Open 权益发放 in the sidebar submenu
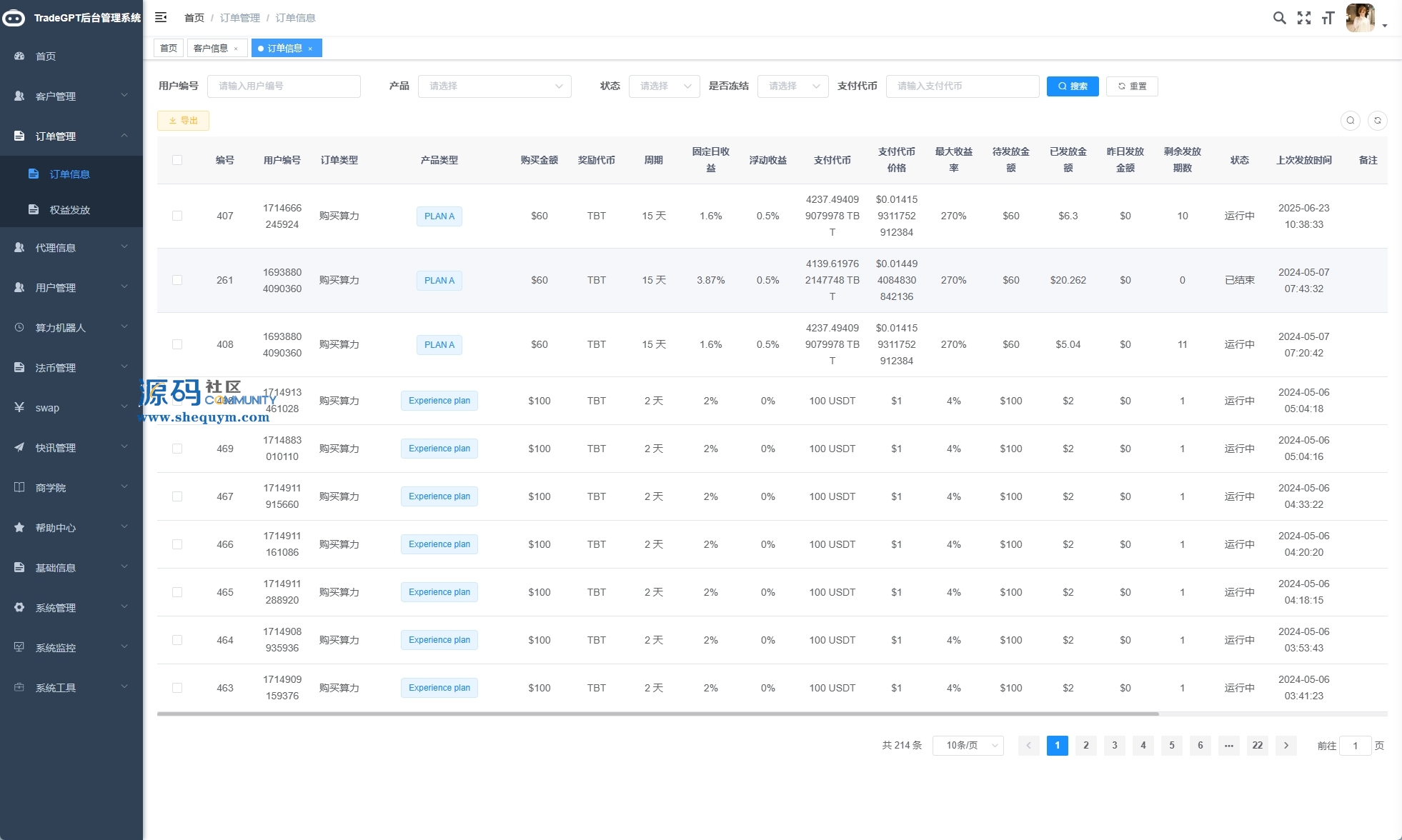This screenshot has width=1402, height=840. pyautogui.click(x=70, y=210)
